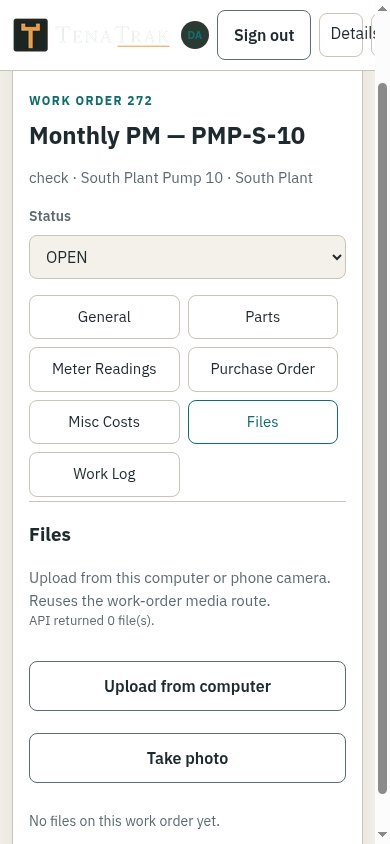390x844 pixels.
Task: Open the DA user avatar
Action: pyautogui.click(x=195, y=35)
